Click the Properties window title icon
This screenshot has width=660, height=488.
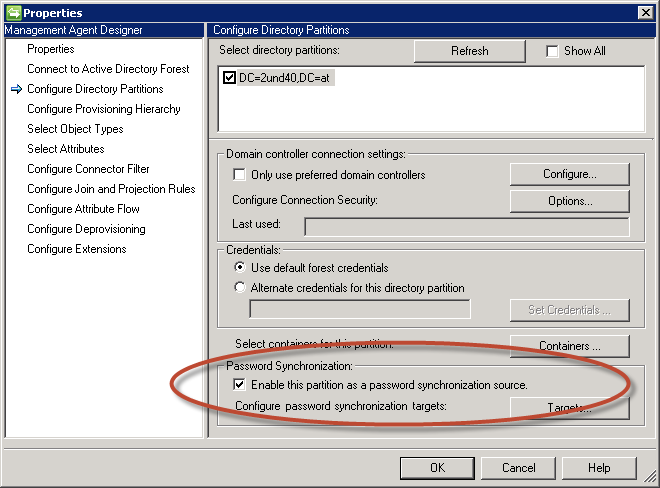(x=11, y=11)
